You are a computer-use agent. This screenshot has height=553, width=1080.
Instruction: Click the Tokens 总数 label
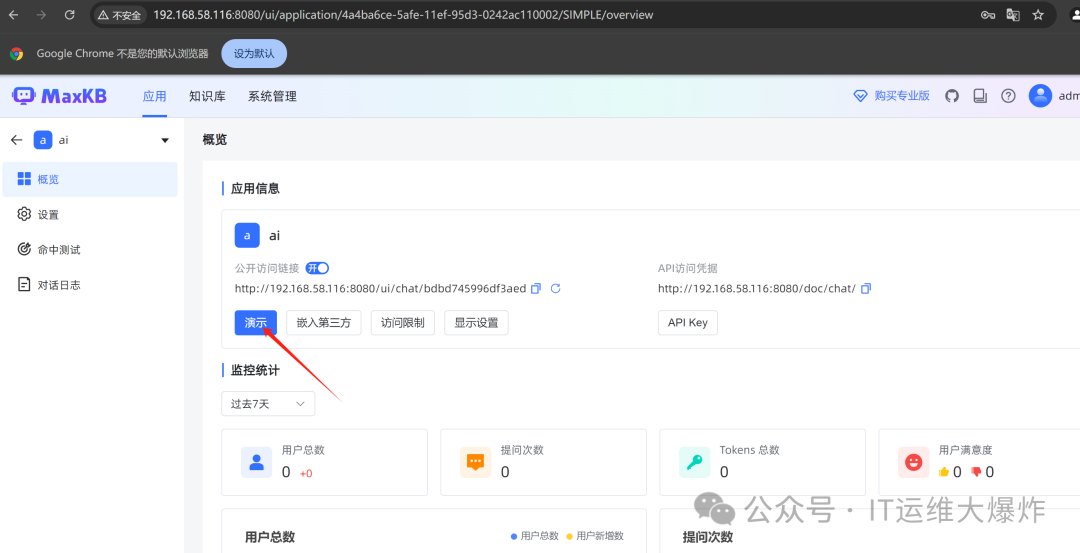tap(749, 450)
